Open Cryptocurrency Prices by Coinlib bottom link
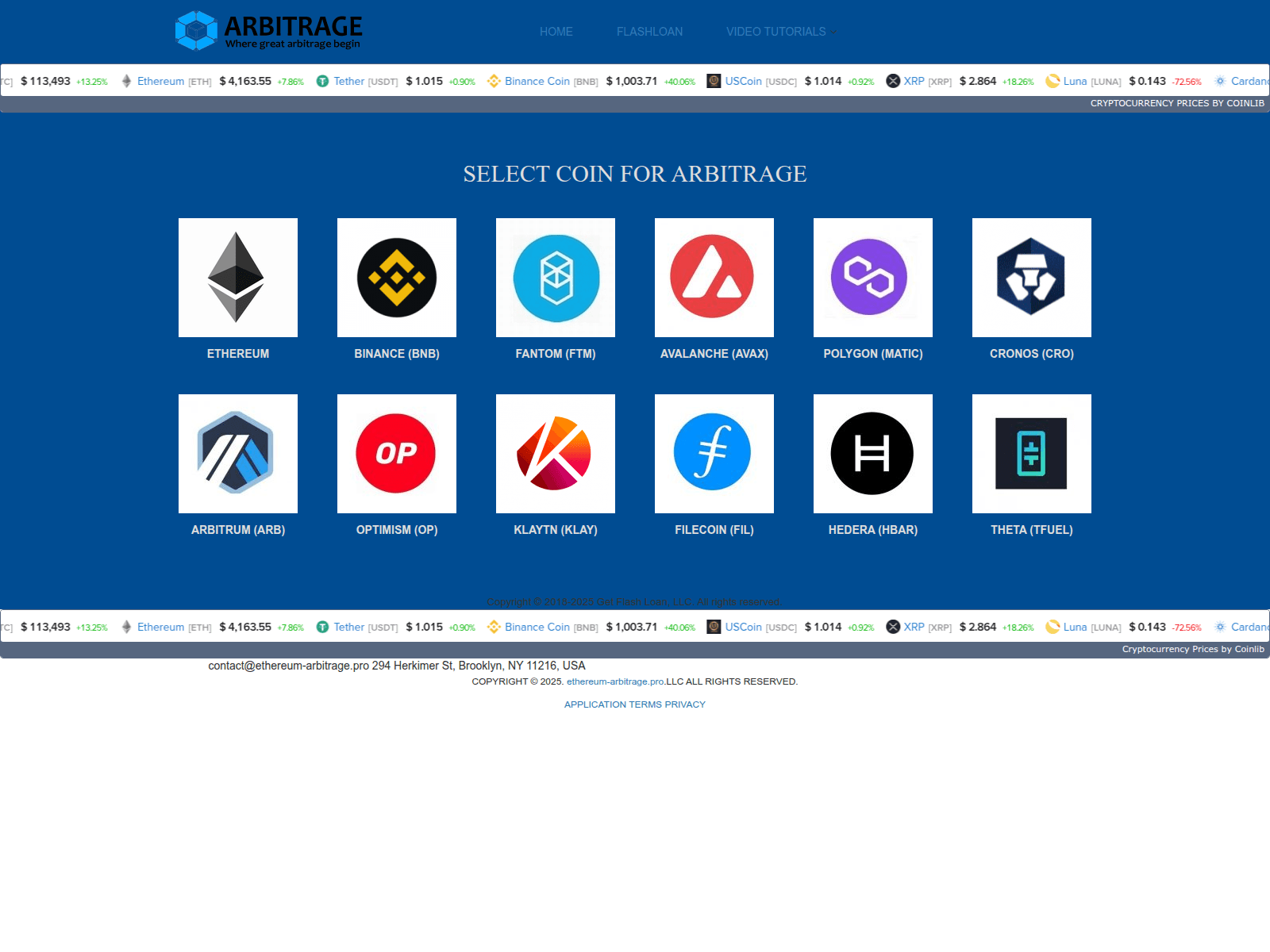 tap(1193, 649)
